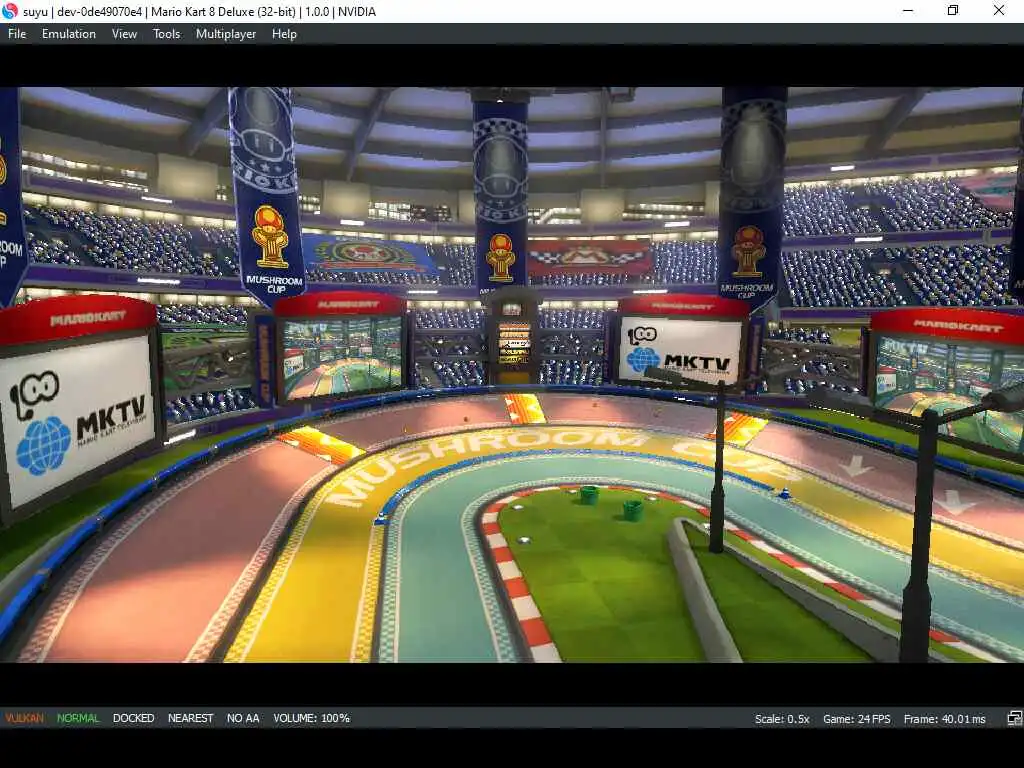
Task: Click the Scale: 0.5x status text
Action: coord(782,719)
